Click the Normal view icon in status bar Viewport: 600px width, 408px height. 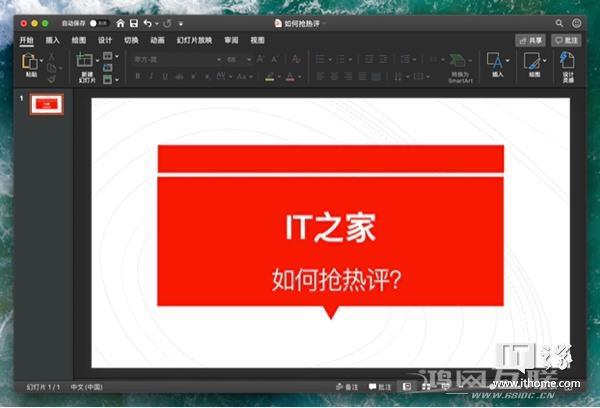(407, 387)
